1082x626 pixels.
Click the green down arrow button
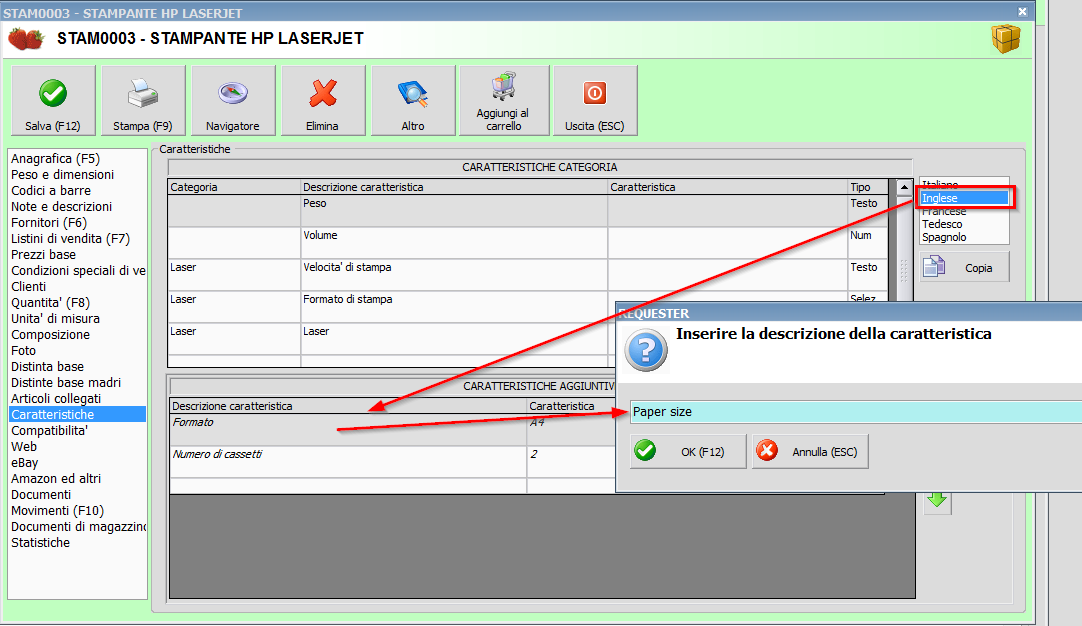pyautogui.click(x=937, y=500)
